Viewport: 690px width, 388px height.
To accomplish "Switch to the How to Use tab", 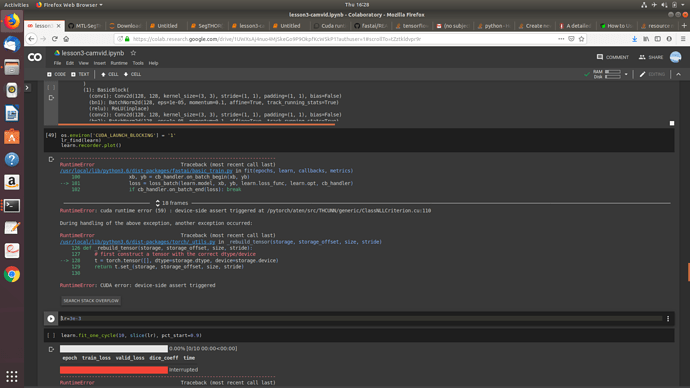I will [x=616, y=26].
